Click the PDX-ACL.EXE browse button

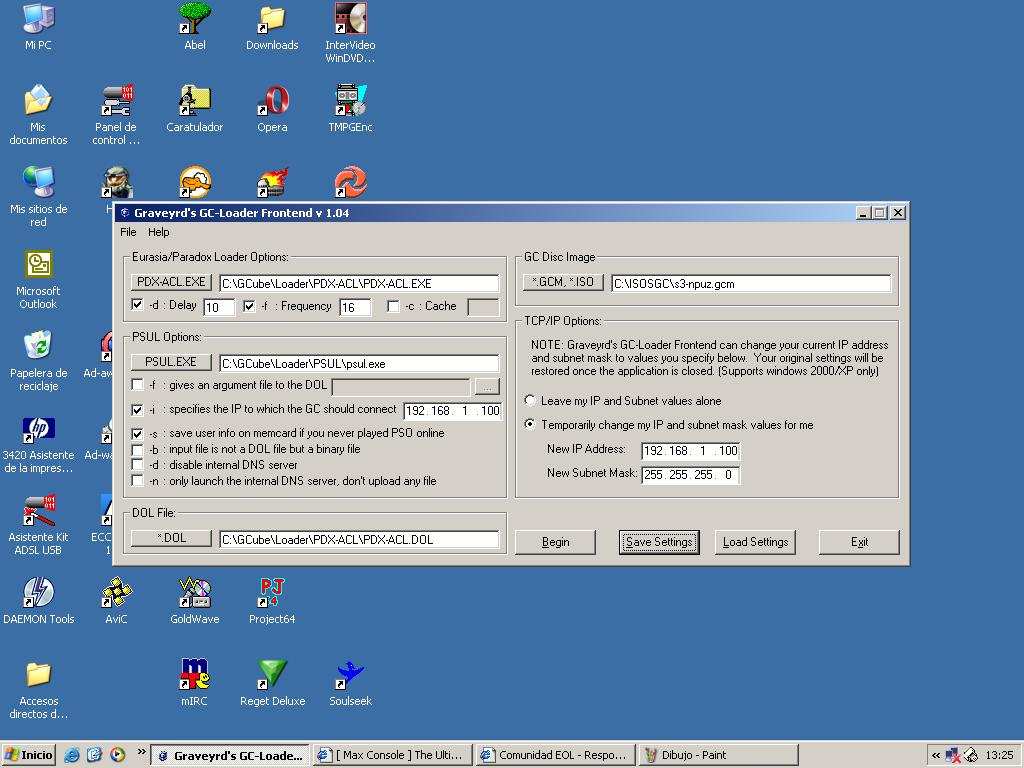pyautogui.click(x=171, y=282)
